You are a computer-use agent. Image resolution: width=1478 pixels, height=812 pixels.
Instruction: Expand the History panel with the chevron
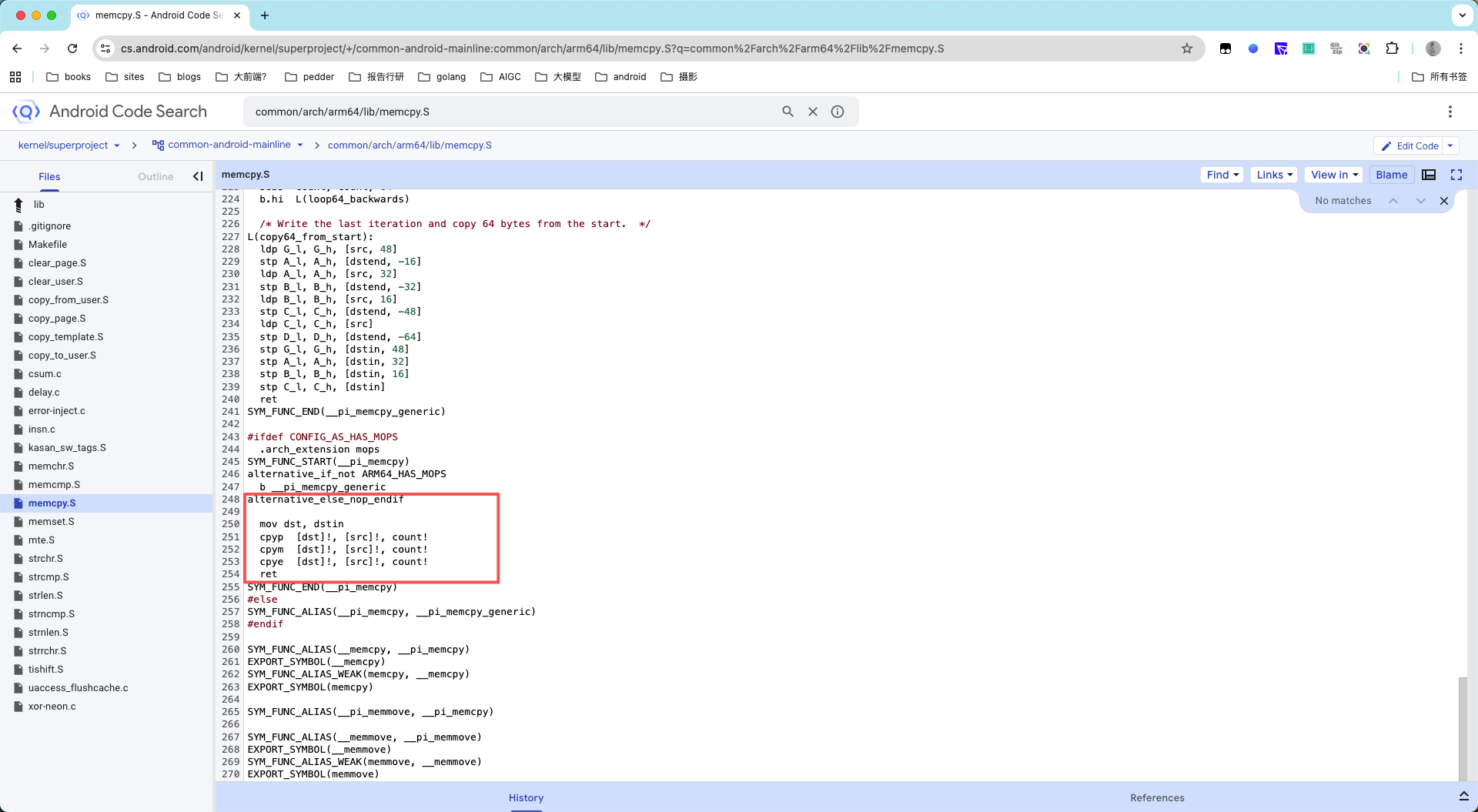1463,796
